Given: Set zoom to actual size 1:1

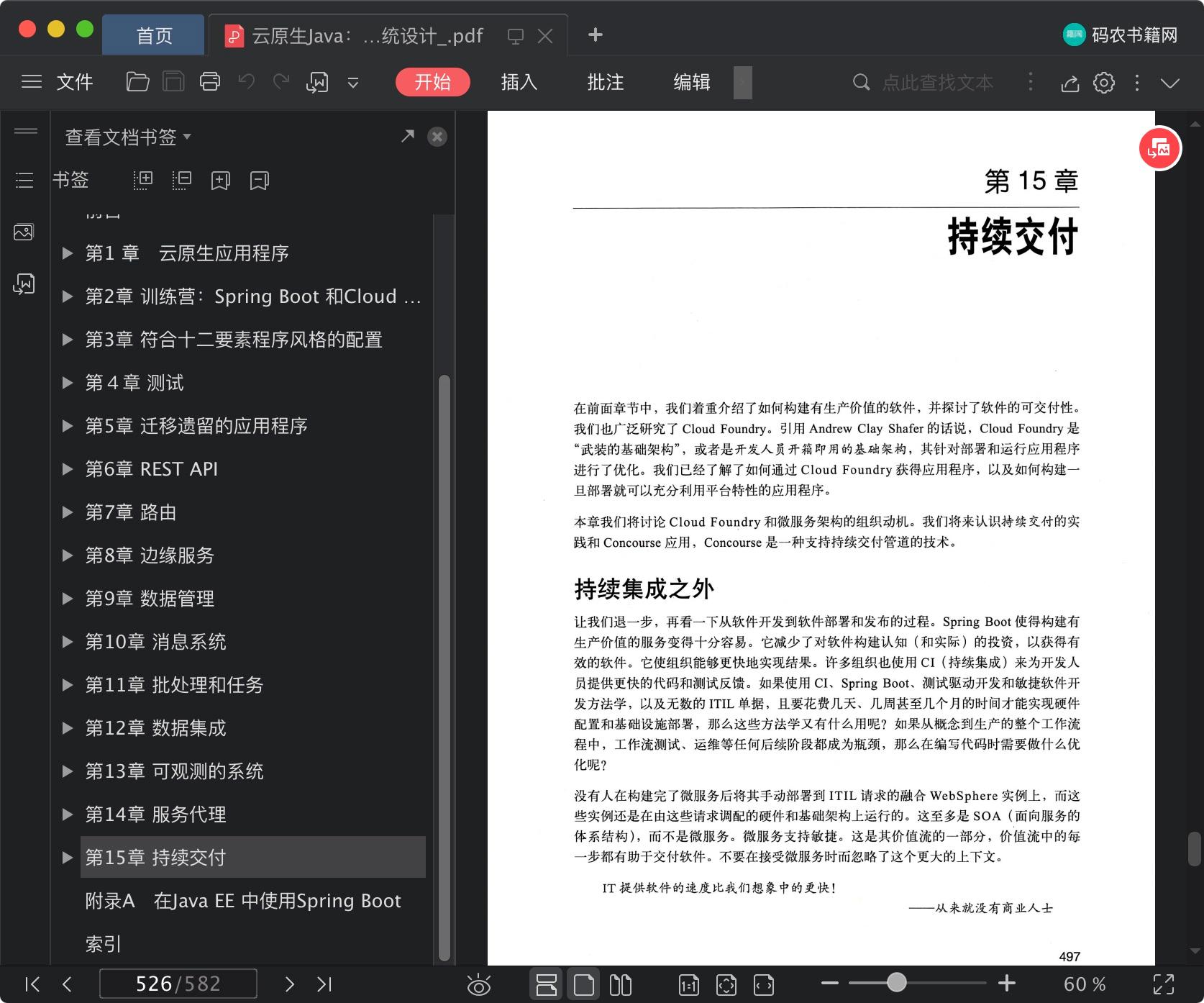Looking at the screenshot, I should (x=689, y=984).
